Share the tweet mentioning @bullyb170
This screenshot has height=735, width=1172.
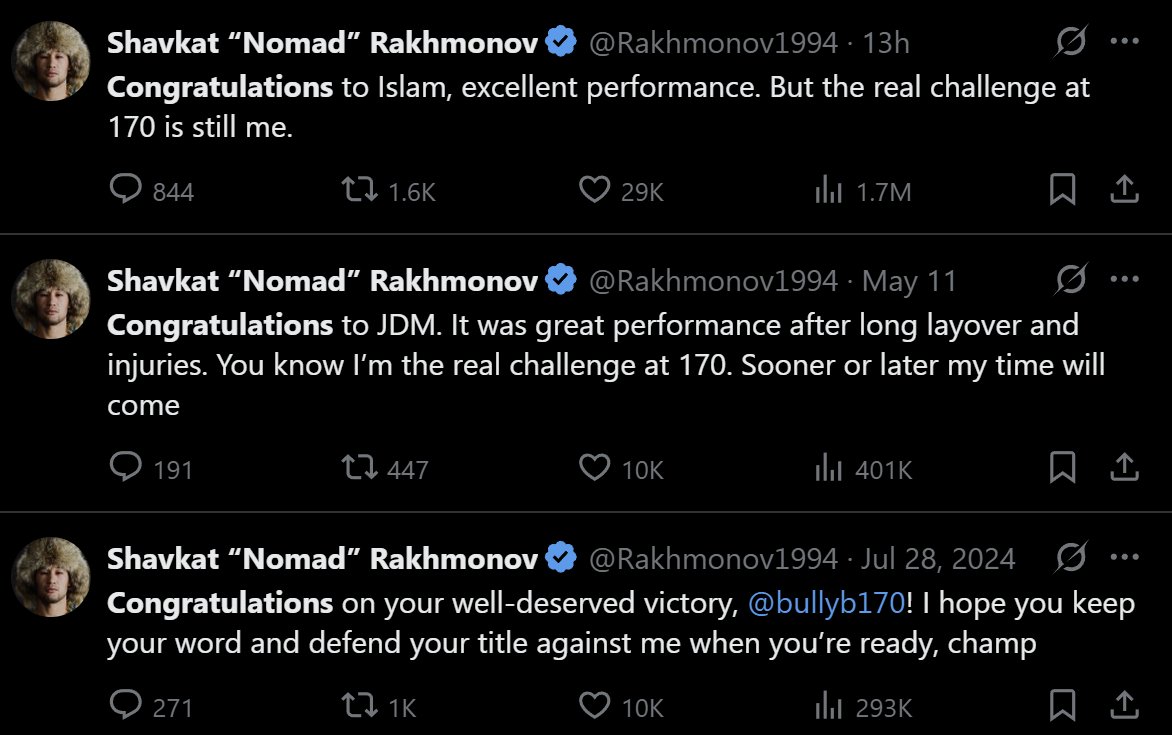click(x=1123, y=705)
